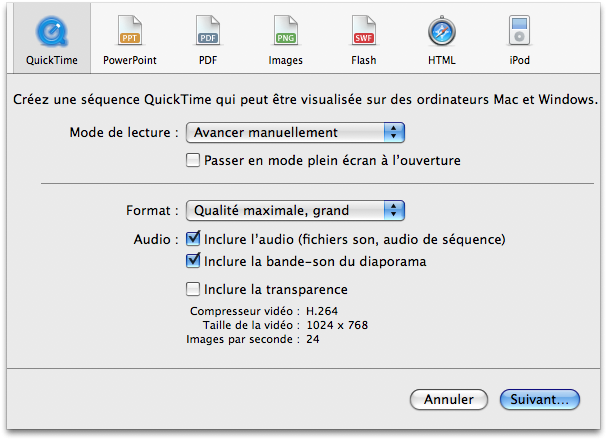Open the Mode de lecture dropdown

(295, 133)
